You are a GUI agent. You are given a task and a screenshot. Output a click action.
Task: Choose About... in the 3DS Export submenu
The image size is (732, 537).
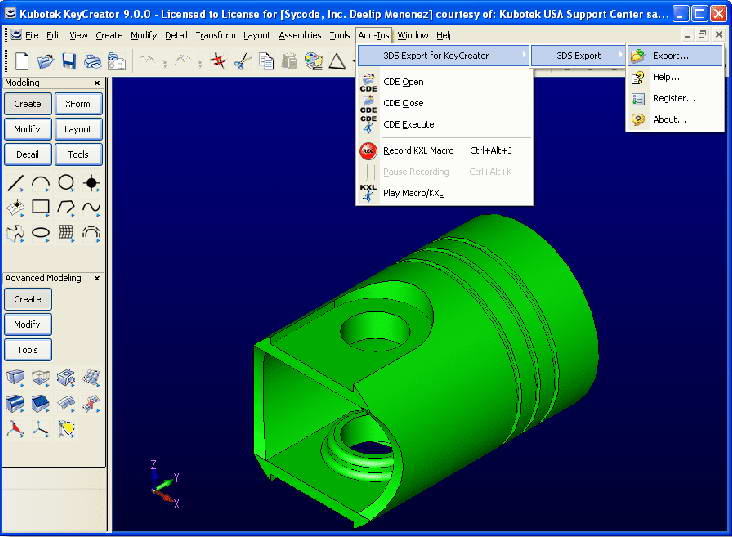[675, 120]
